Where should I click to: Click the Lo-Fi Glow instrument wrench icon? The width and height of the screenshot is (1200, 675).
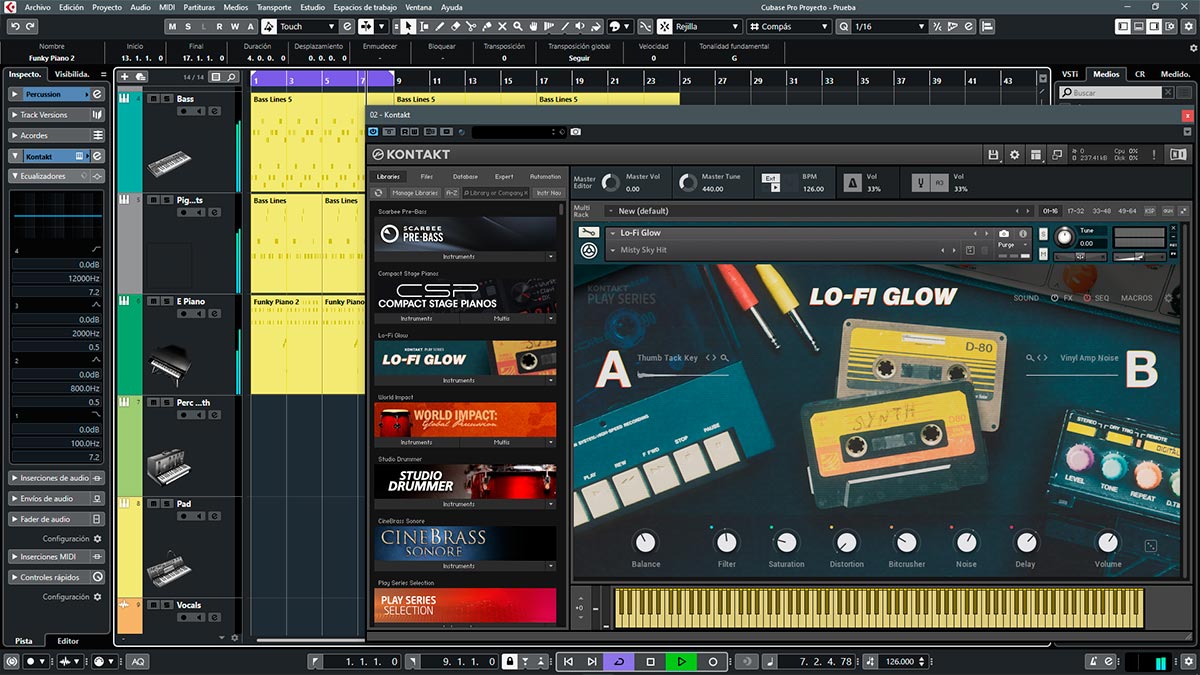coord(589,232)
